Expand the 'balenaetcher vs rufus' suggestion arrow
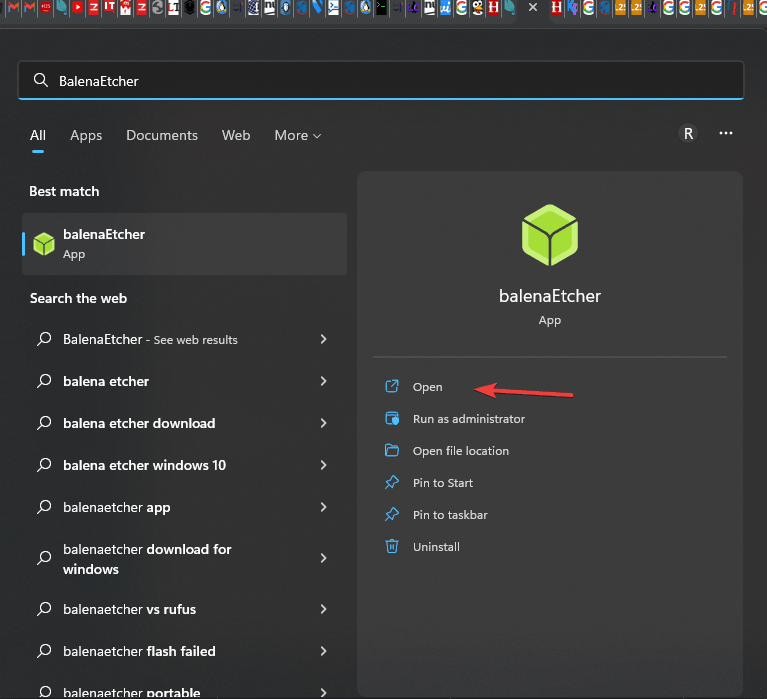 coord(323,609)
